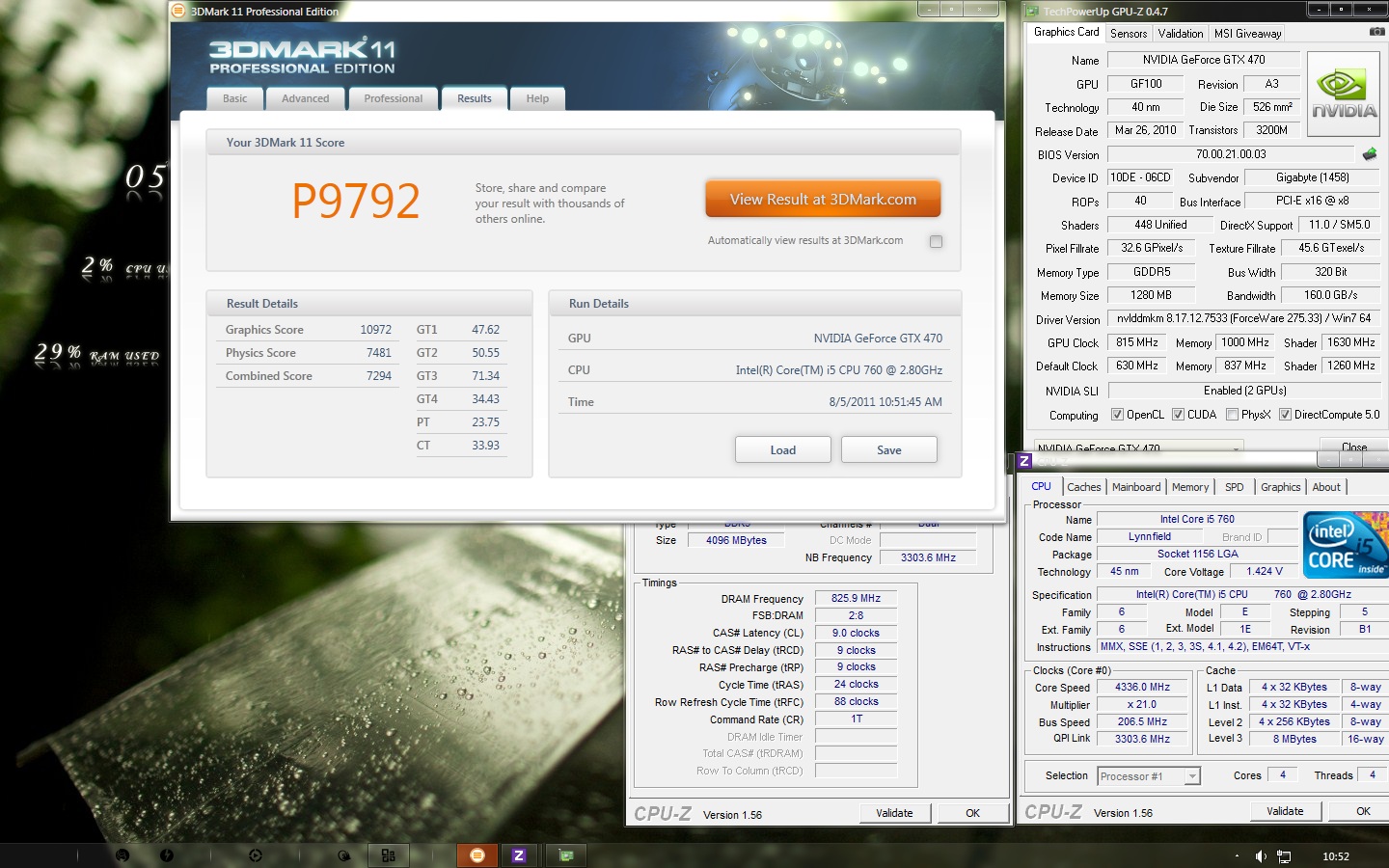The height and width of the screenshot is (868, 1389).
Task: Switch to the SPD tab in CPU-Z
Action: point(1235,487)
